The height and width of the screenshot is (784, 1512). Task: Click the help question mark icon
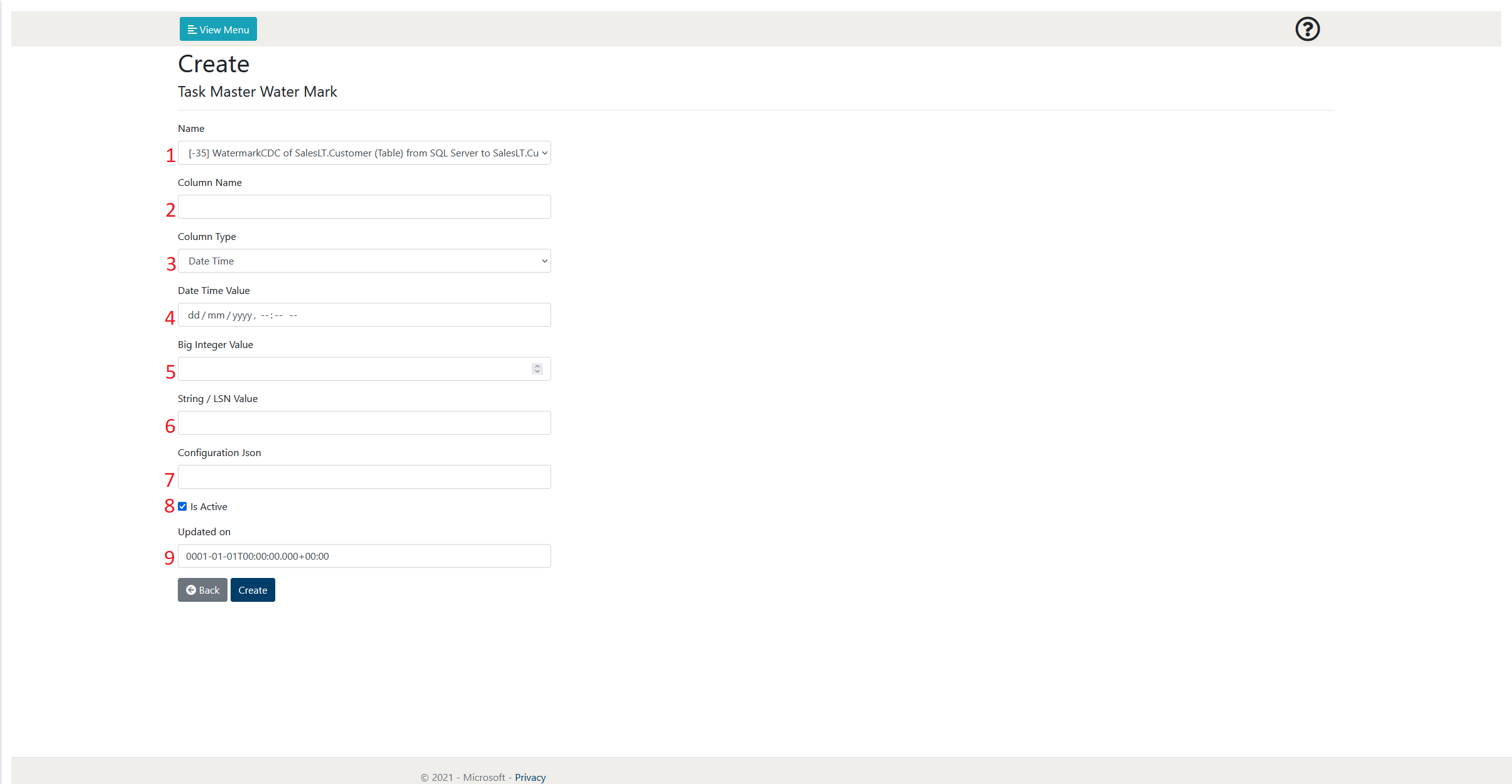(x=1307, y=29)
